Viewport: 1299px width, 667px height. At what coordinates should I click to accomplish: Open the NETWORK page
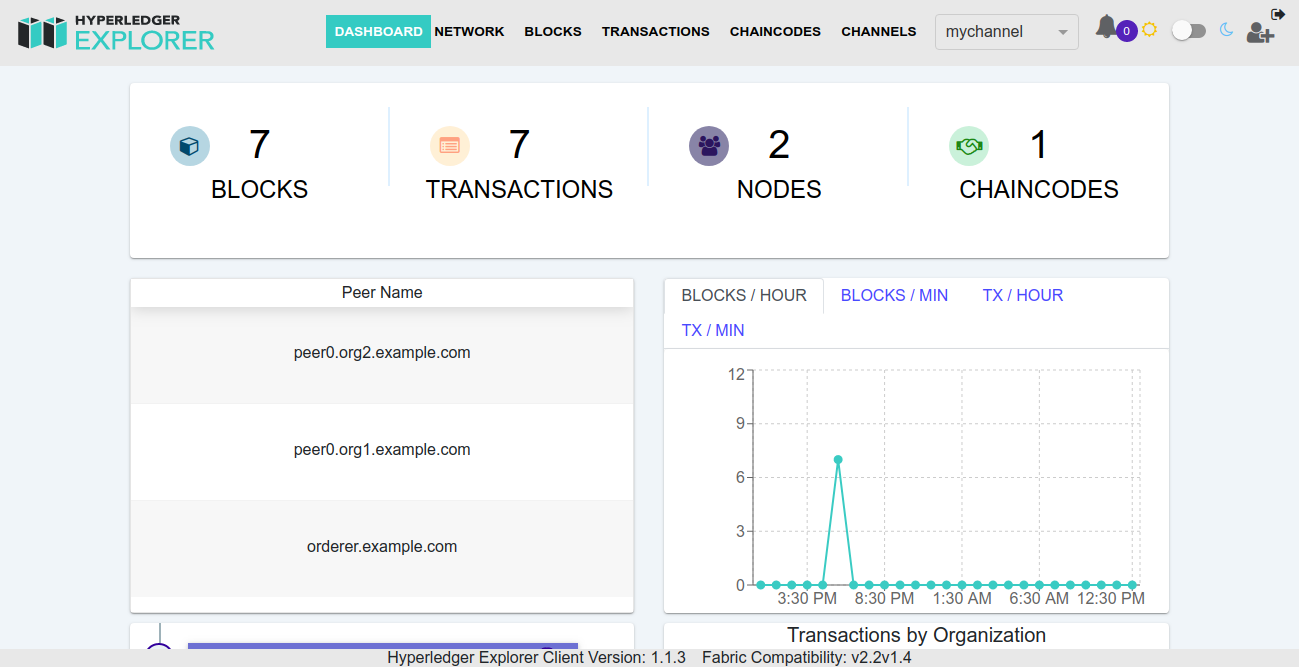[469, 31]
